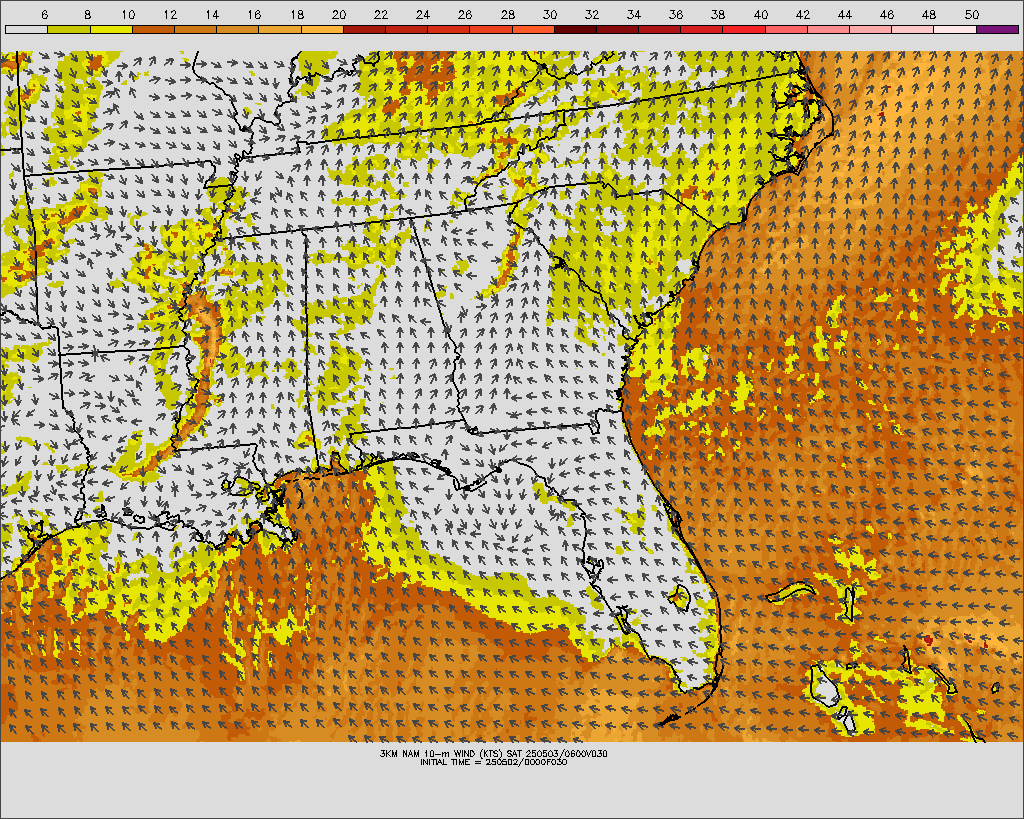1024x819 pixels.
Task: Click the legend swatch between 16 and 18
Action: tap(280, 30)
